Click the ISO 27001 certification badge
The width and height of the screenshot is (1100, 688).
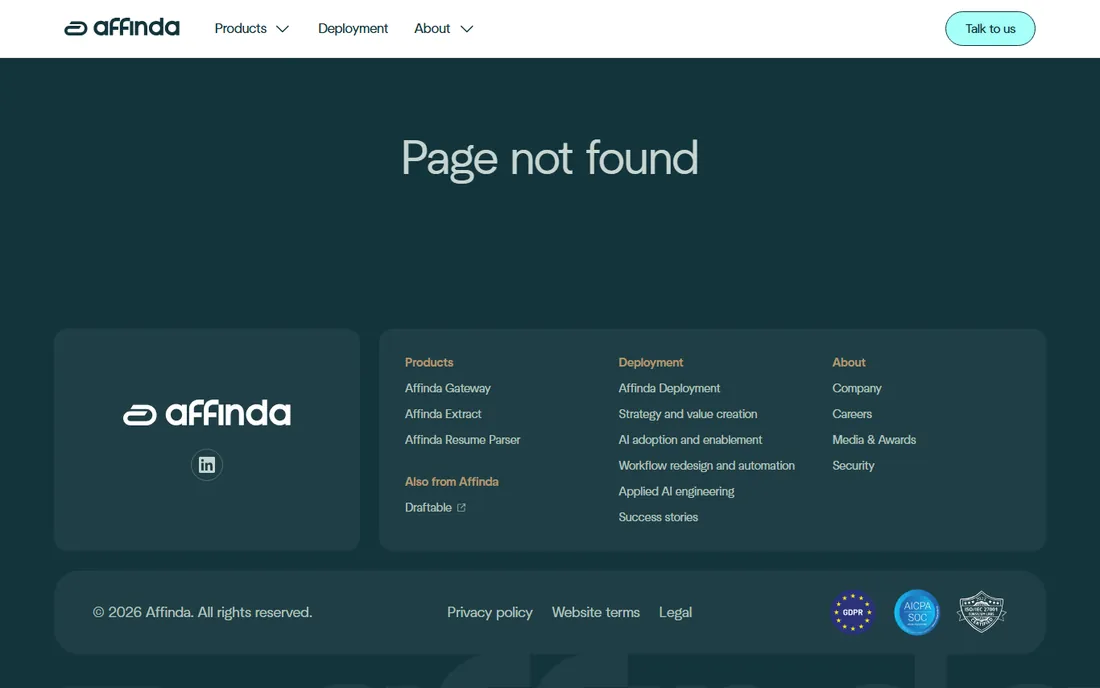[981, 612]
